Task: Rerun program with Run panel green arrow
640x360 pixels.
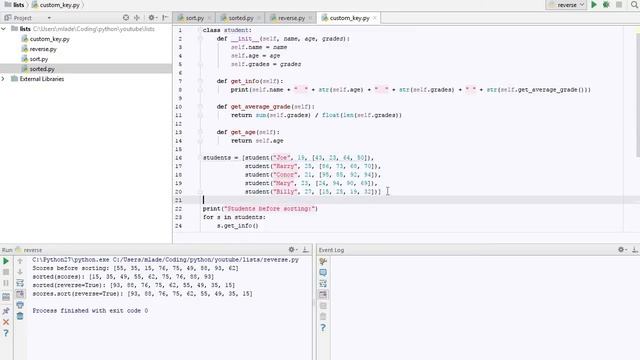Action: coord(6,261)
